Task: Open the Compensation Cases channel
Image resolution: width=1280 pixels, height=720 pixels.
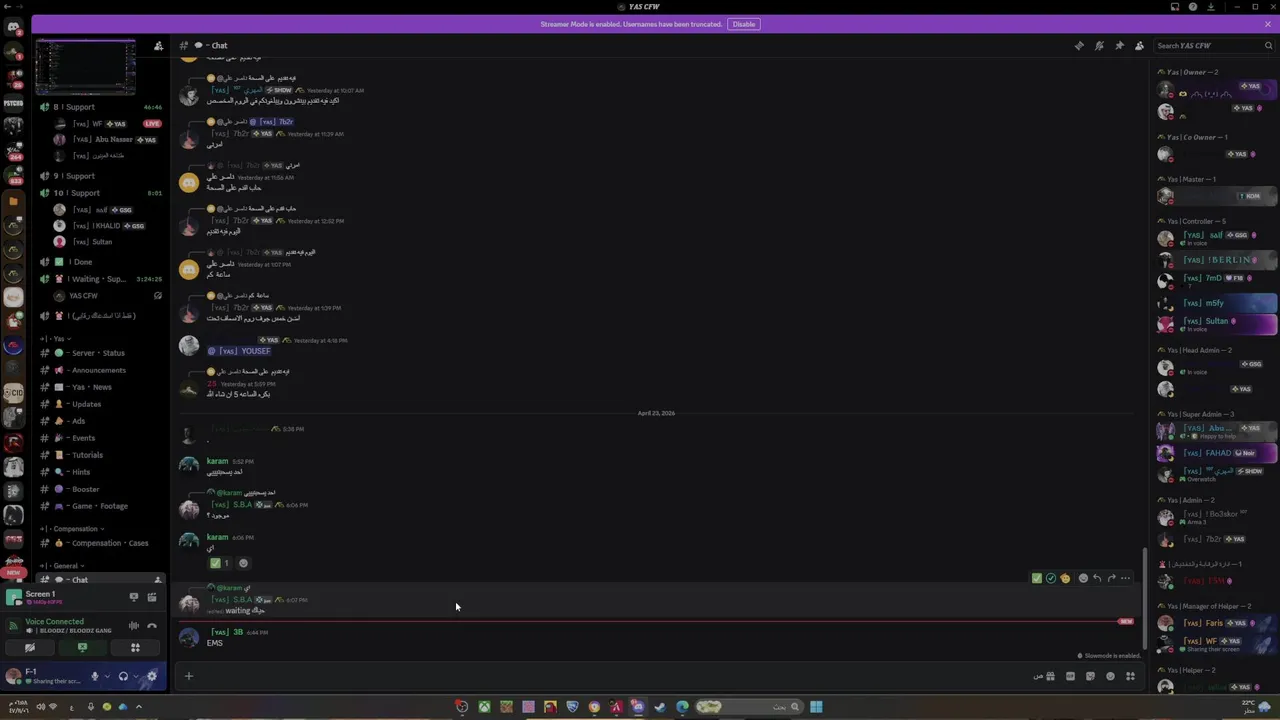Action: [x=100, y=543]
